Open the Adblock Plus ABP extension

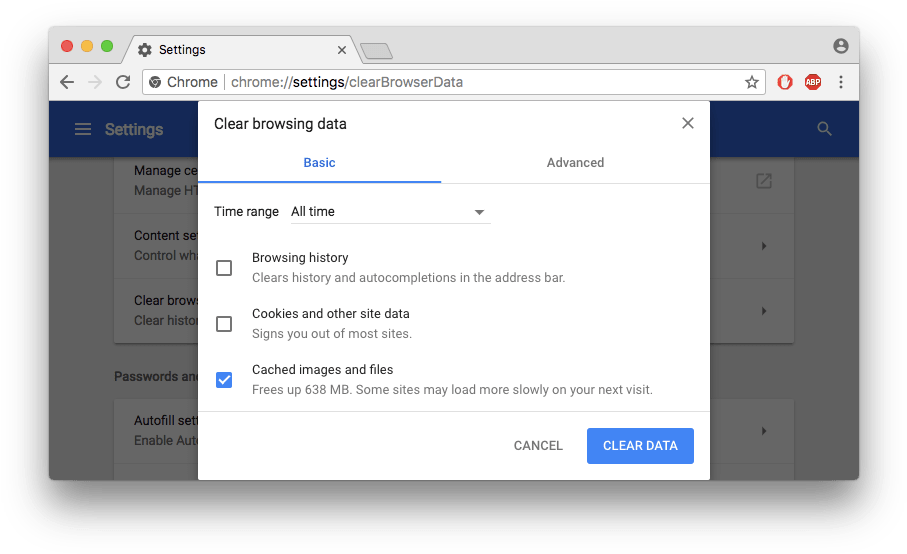tap(813, 82)
